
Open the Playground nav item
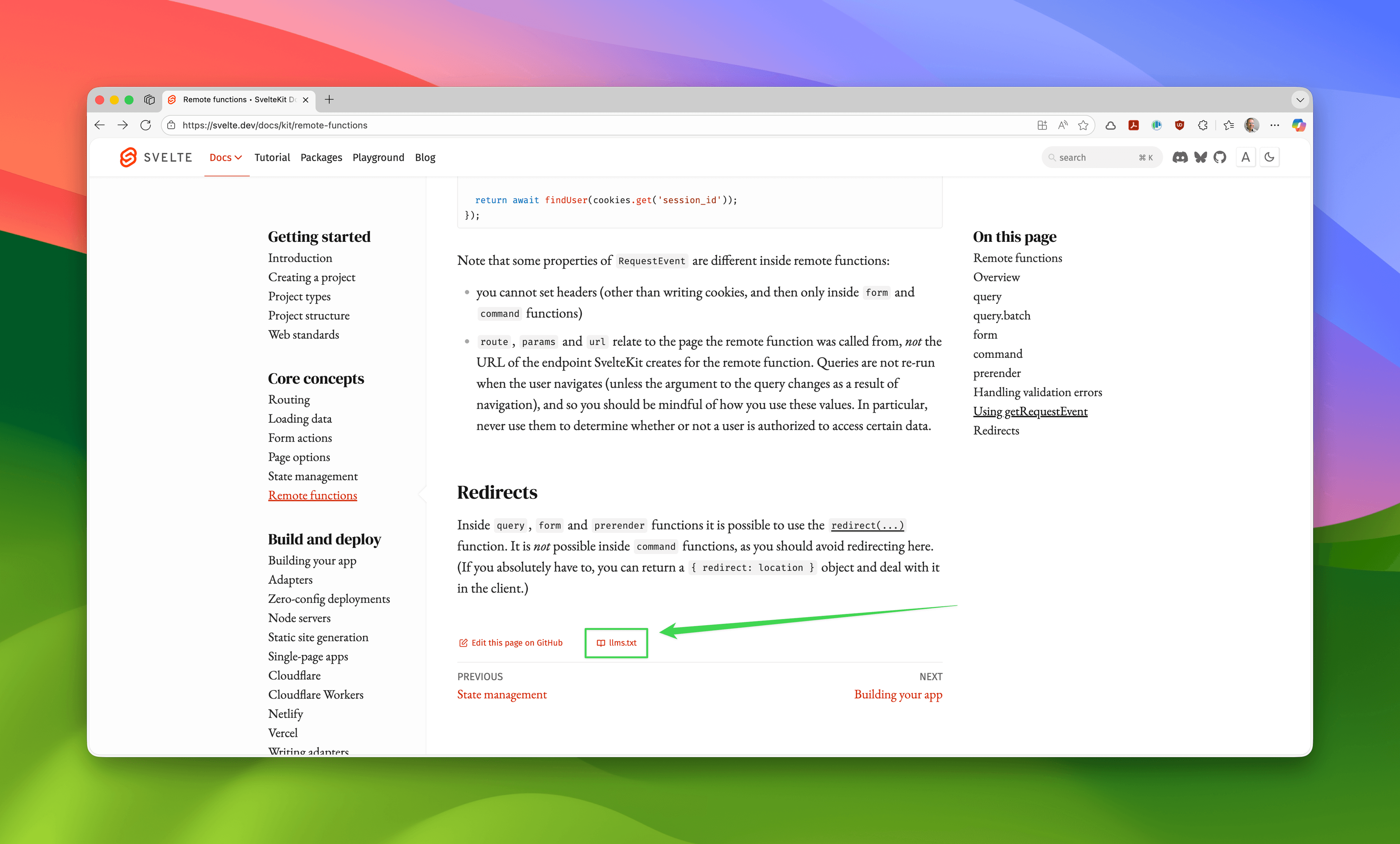pos(378,158)
